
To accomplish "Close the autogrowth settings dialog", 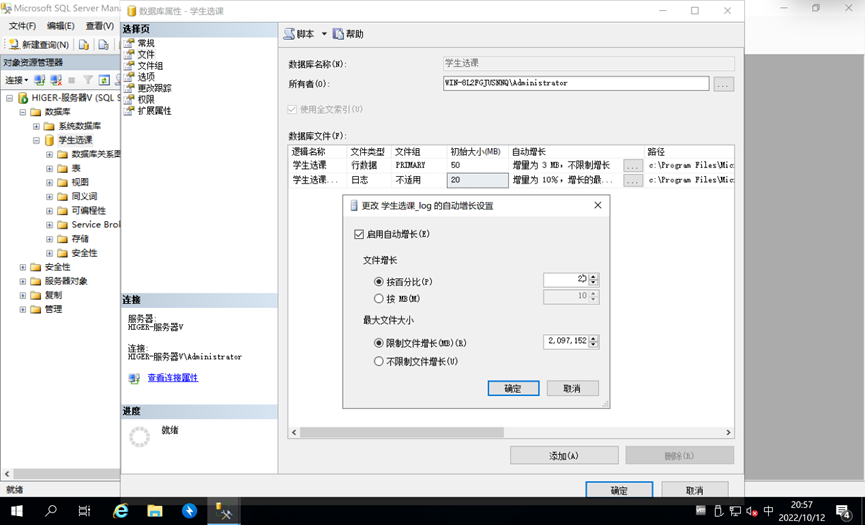I will 597,205.
